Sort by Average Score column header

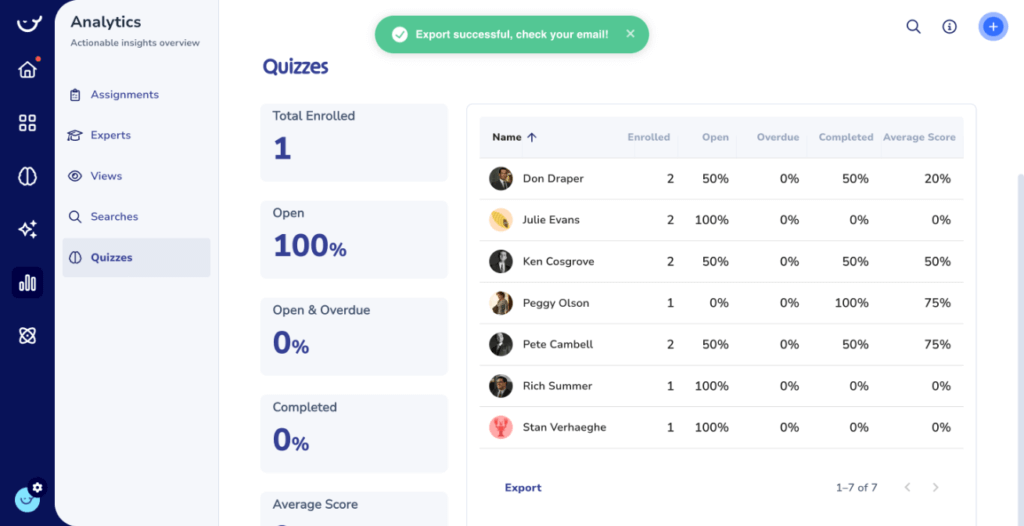(x=918, y=137)
